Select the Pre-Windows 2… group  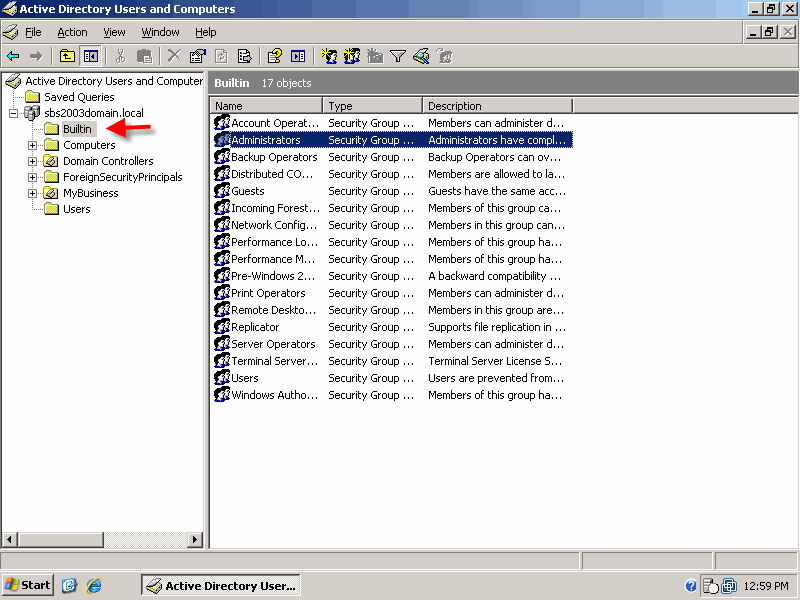273,276
